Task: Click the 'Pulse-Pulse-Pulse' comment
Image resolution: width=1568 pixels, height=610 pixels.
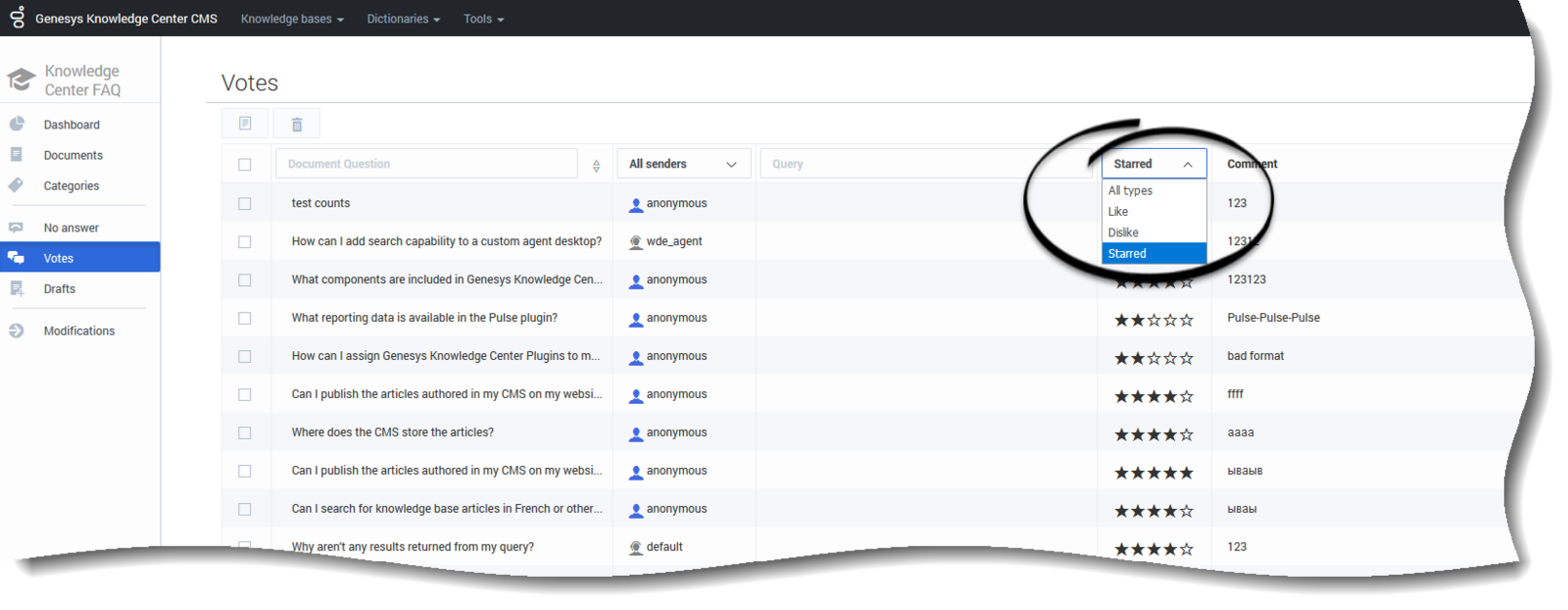Action: (x=1273, y=318)
